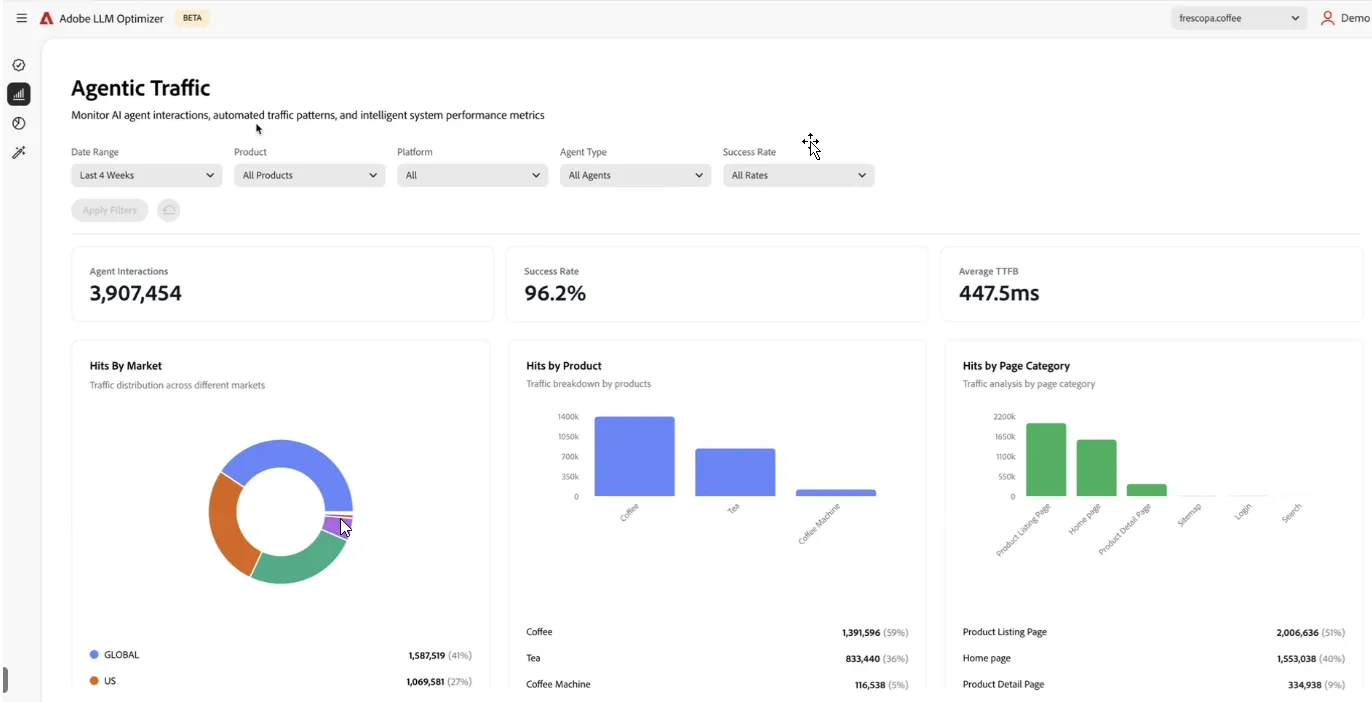Image resolution: width=1372 pixels, height=702 pixels.
Task: Open the checkmark badge sidebar page
Action: tap(18, 65)
